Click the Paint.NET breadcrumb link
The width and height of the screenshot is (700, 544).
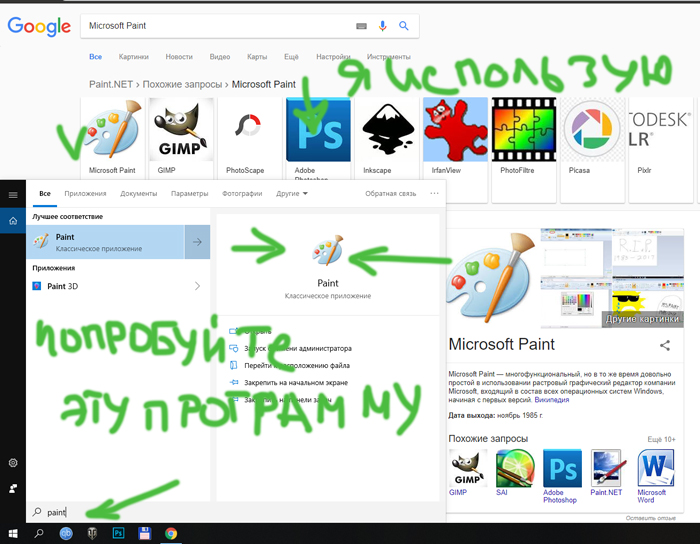point(111,84)
